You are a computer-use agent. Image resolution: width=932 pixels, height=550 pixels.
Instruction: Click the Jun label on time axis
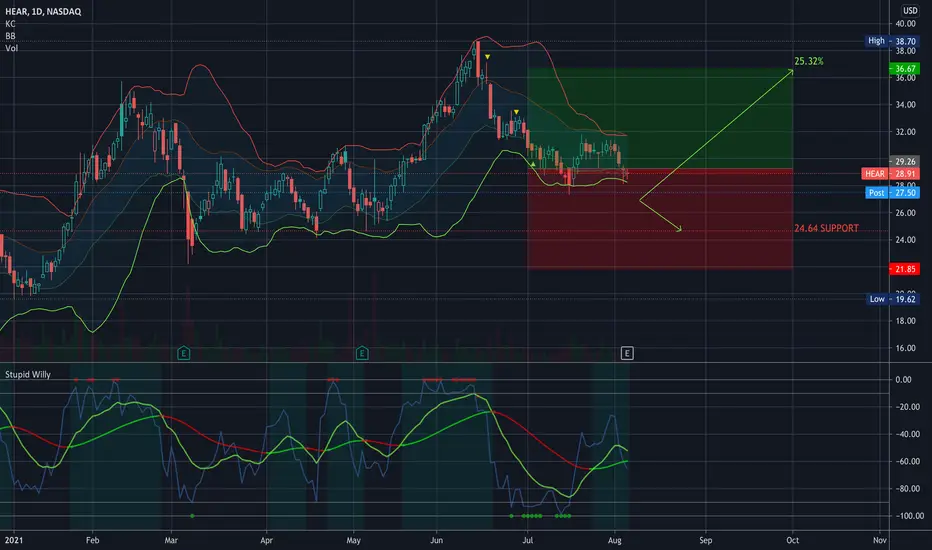437,540
